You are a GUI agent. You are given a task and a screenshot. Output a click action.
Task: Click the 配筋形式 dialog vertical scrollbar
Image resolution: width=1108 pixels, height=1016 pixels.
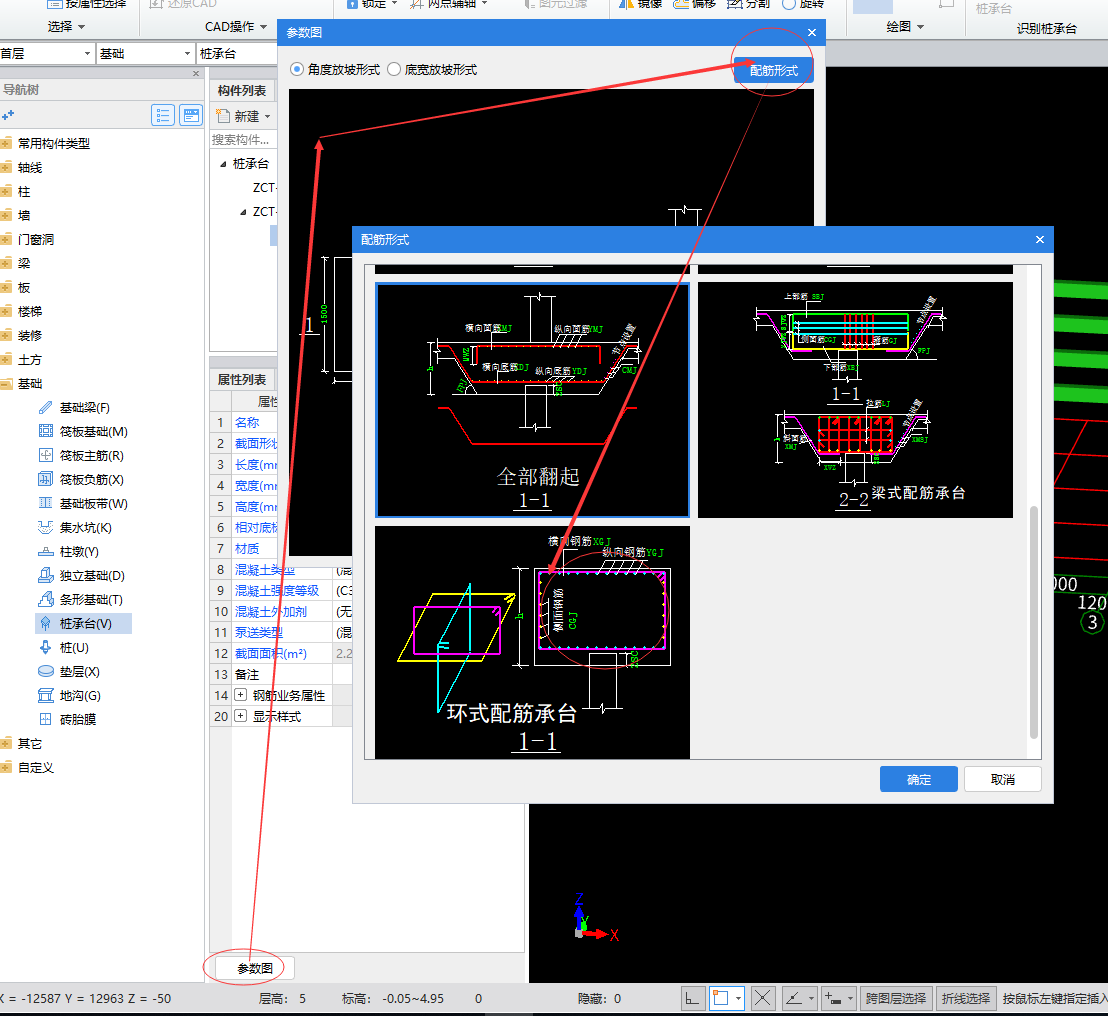click(1035, 622)
